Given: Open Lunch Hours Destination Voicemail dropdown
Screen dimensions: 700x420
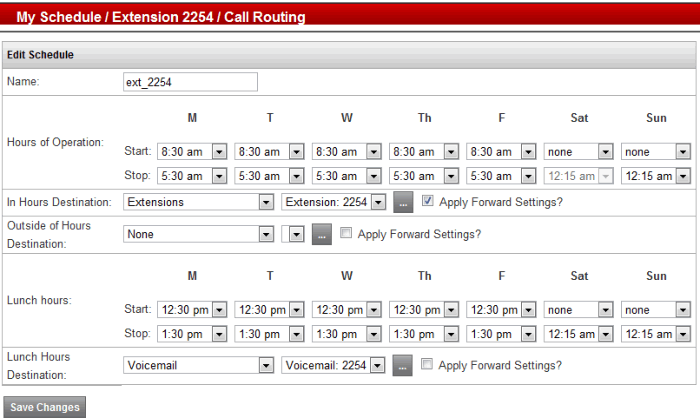Looking at the screenshot, I should point(199,366).
